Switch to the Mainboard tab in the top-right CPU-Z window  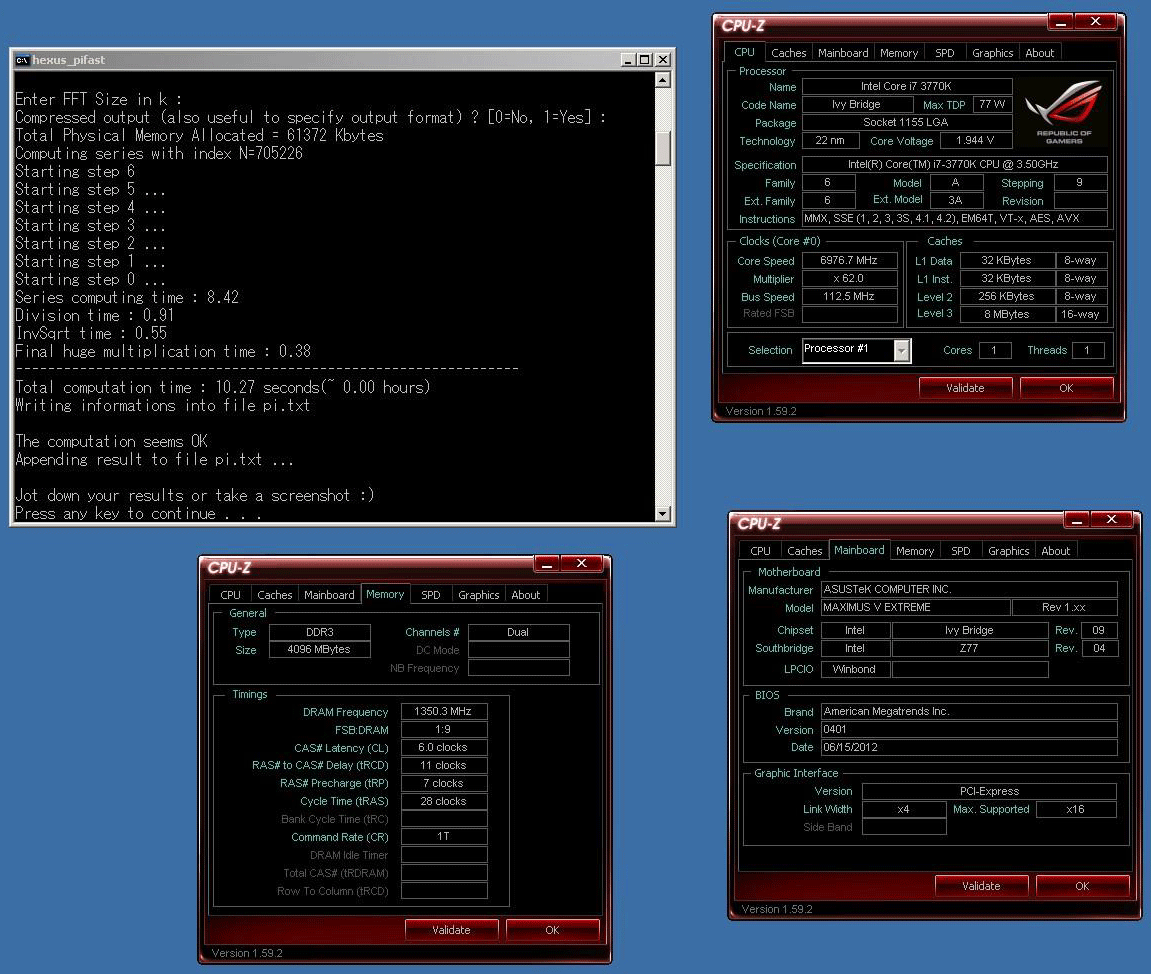click(843, 53)
